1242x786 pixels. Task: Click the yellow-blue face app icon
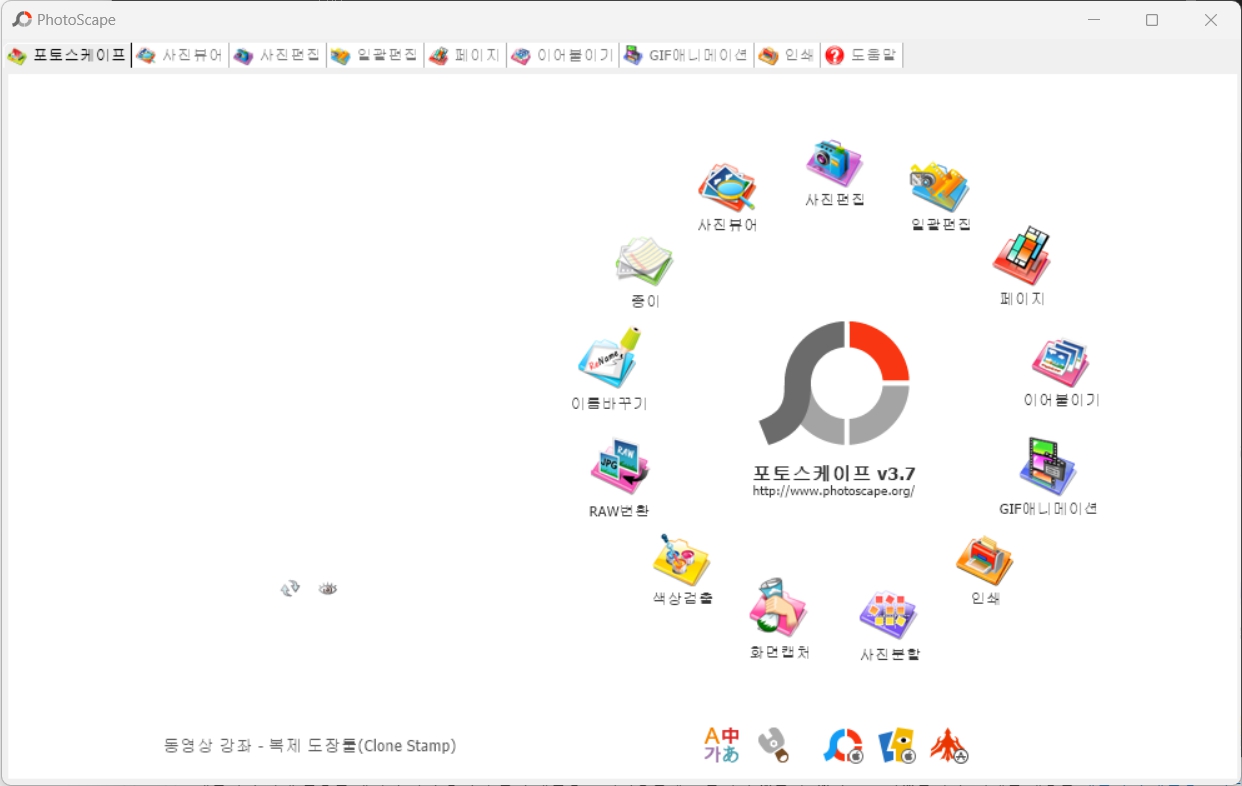(897, 746)
